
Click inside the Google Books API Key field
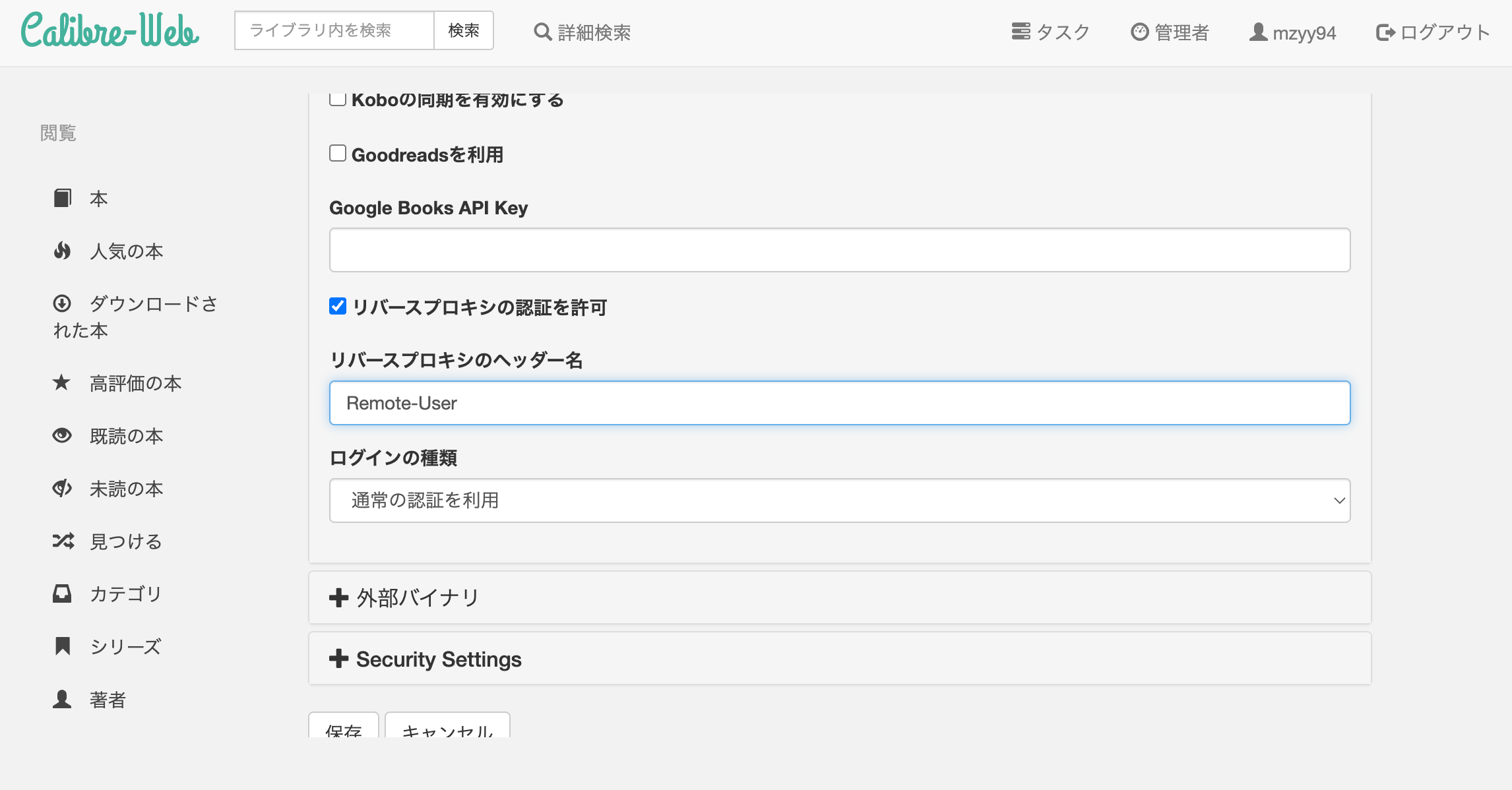840,249
